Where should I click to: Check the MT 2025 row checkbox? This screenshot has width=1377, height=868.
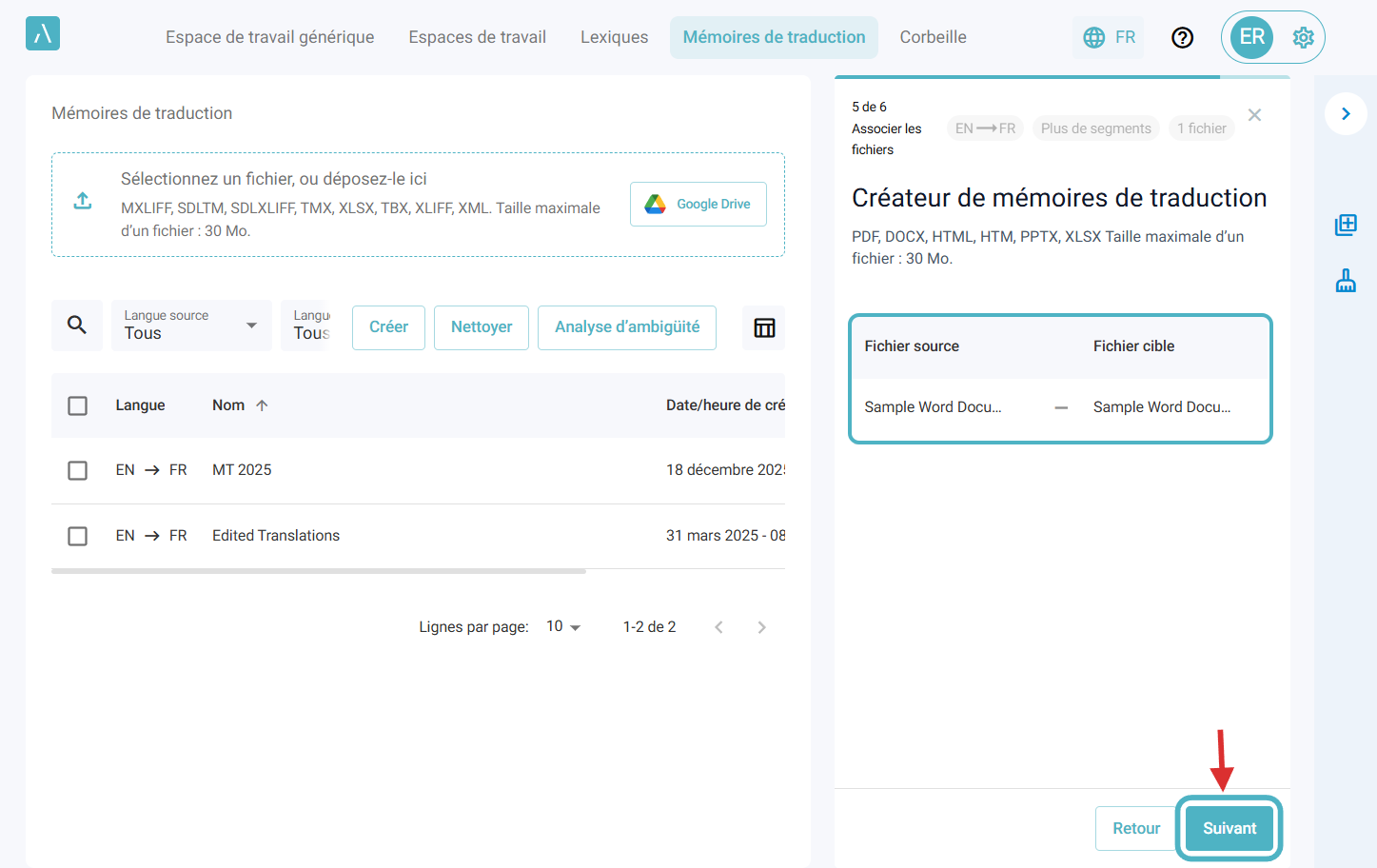pyautogui.click(x=78, y=470)
